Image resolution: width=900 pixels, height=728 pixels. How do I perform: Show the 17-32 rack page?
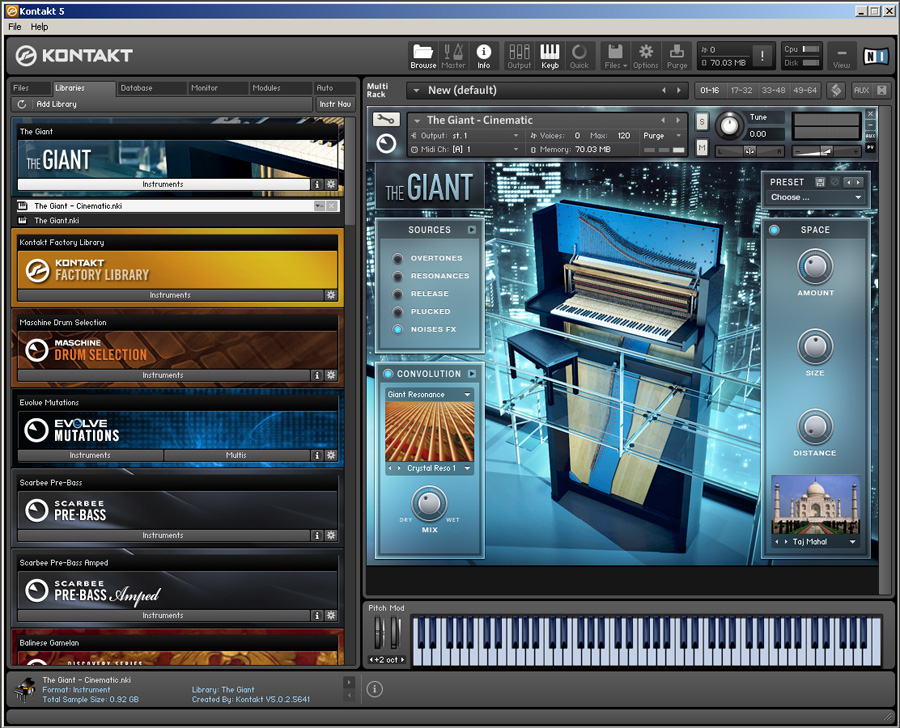pos(741,90)
